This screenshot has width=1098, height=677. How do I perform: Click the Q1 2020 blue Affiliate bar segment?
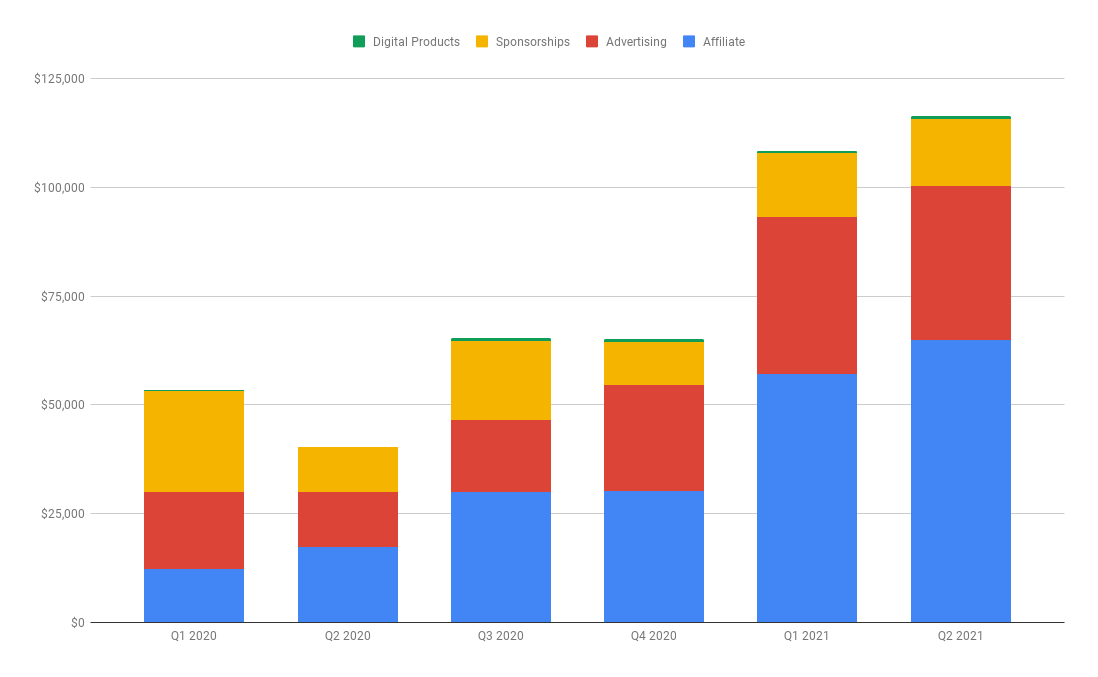pyautogui.click(x=194, y=595)
